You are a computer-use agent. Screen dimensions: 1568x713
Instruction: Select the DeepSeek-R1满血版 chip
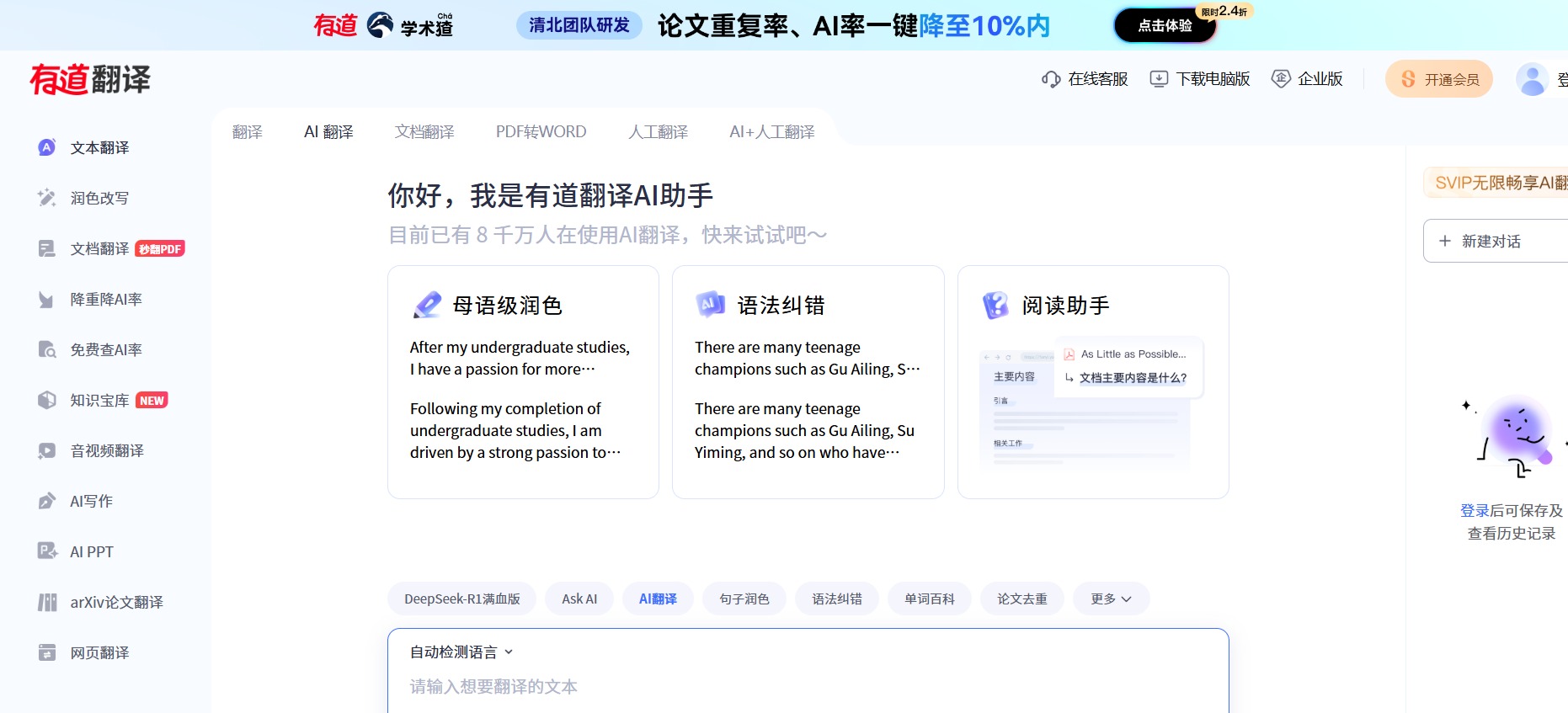coord(461,599)
